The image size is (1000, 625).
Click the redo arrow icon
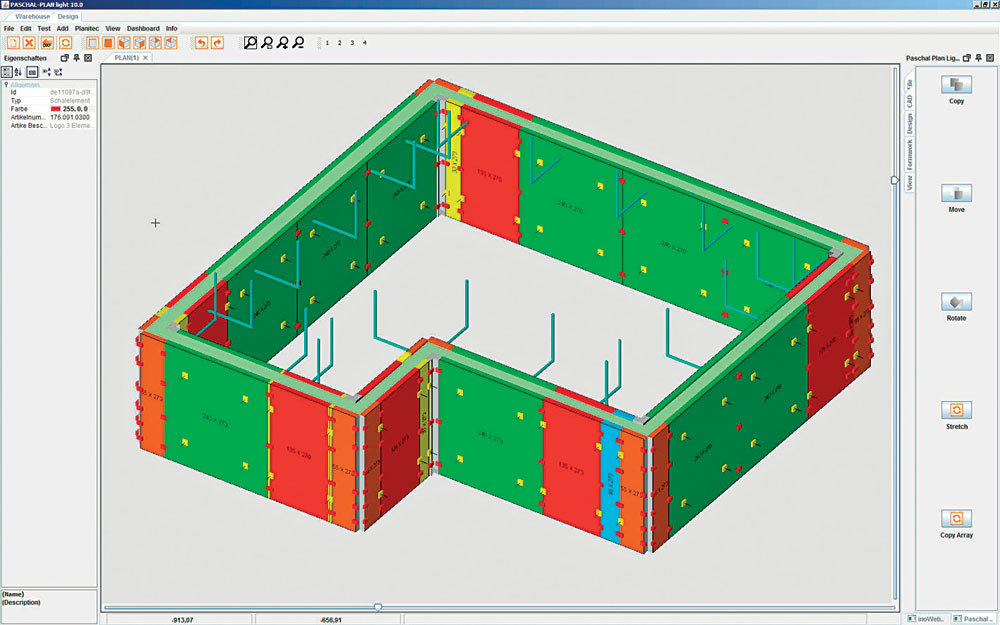[x=217, y=43]
